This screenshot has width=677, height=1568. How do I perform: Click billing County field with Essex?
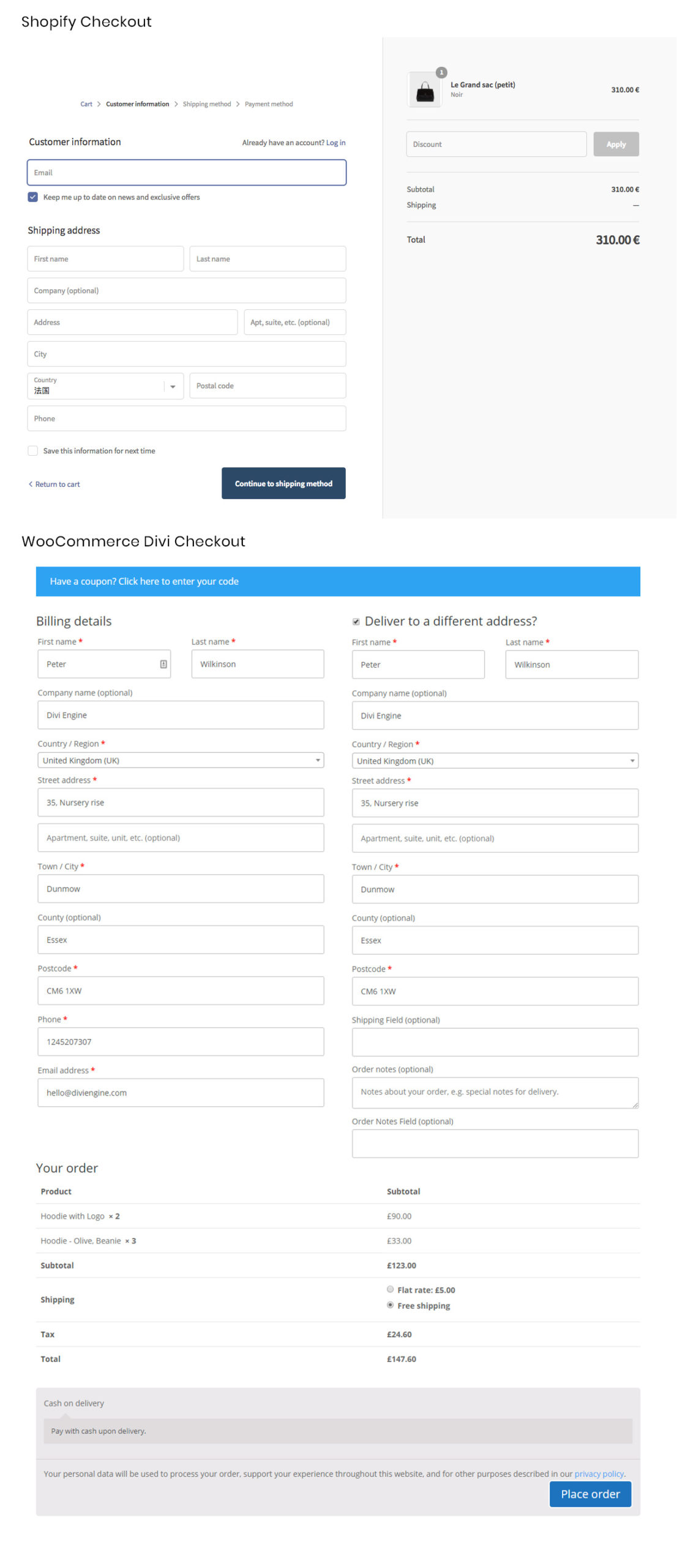181,940
